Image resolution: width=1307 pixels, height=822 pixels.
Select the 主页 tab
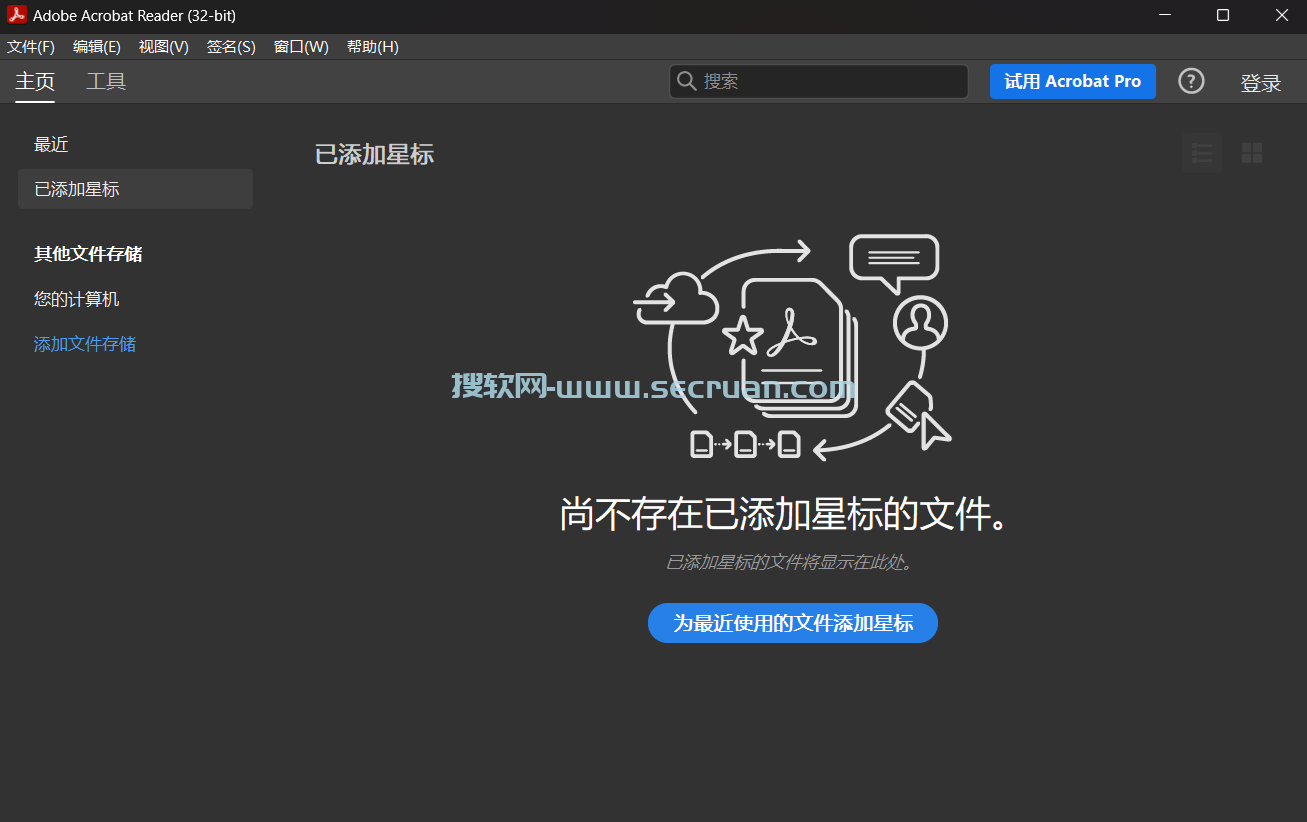[35, 82]
